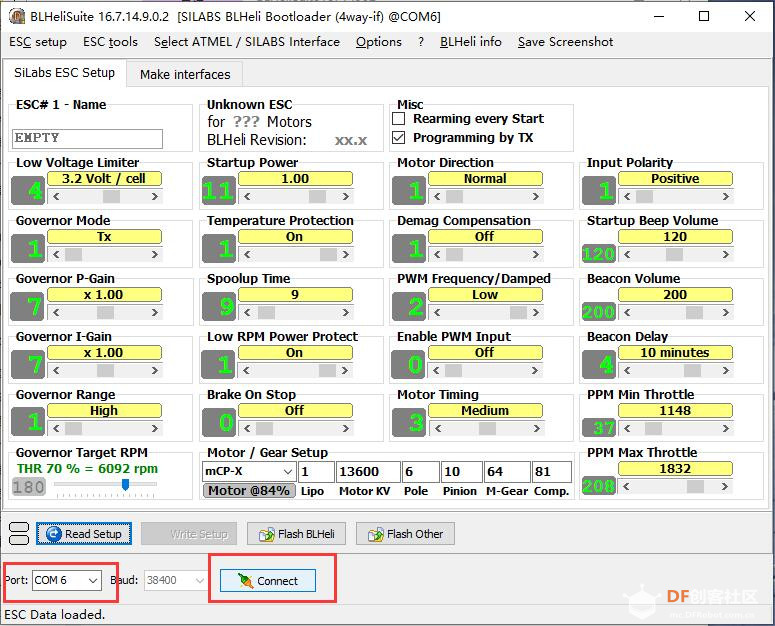This screenshot has width=775, height=626.
Task: Enable Rearming every Start checkbox
Action: pyautogui.click(x=398, y=119)
